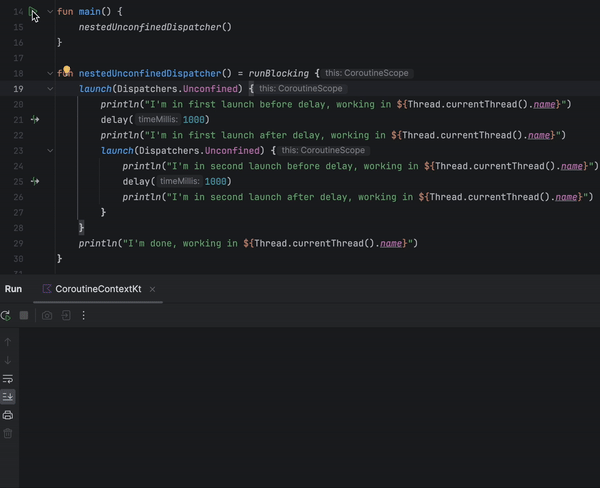This screenshot has width=600, height=488.
Task: Rerun CoroutineContextKt with the rerun icon
Action: pos(7,315)
